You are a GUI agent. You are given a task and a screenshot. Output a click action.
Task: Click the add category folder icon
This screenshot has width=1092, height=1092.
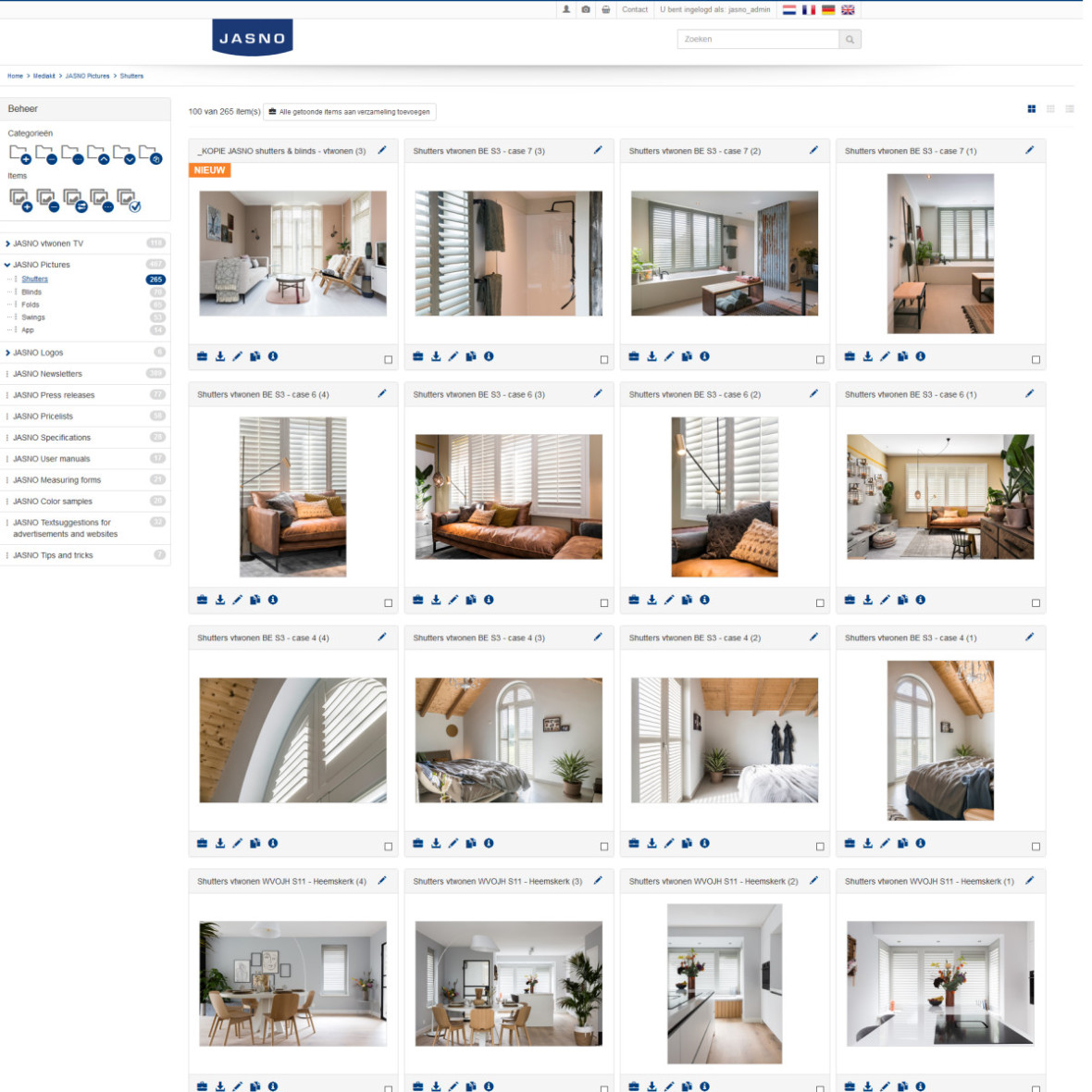pos(19,154)
